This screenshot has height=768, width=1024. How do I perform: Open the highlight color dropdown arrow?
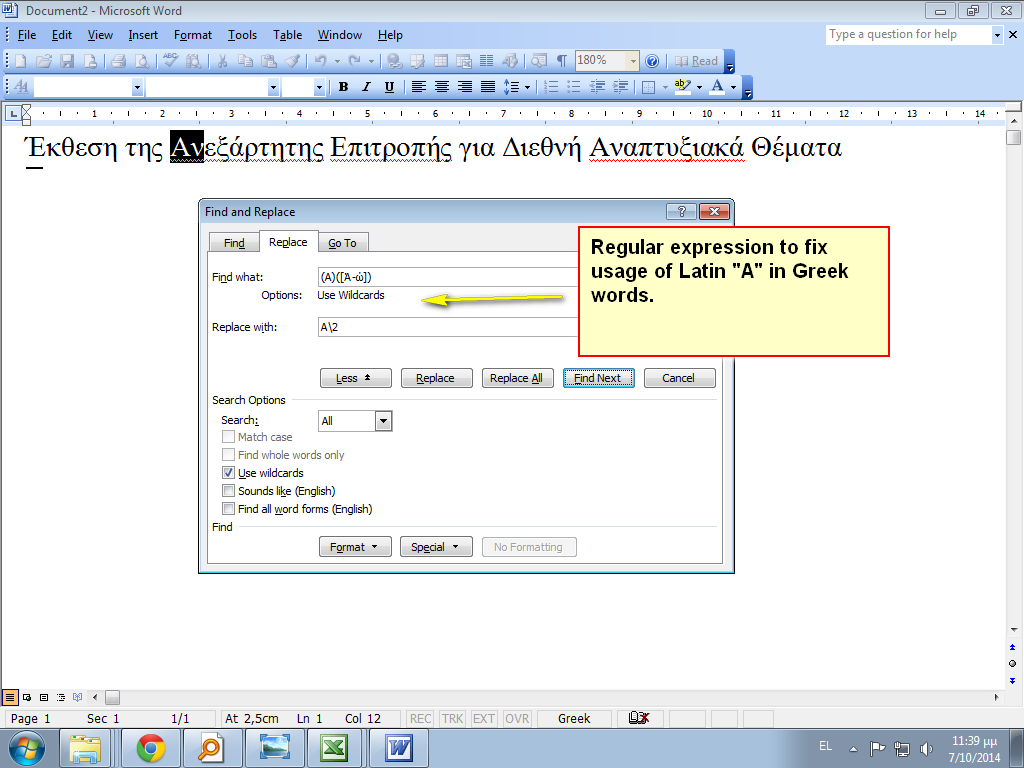[699, 87]
